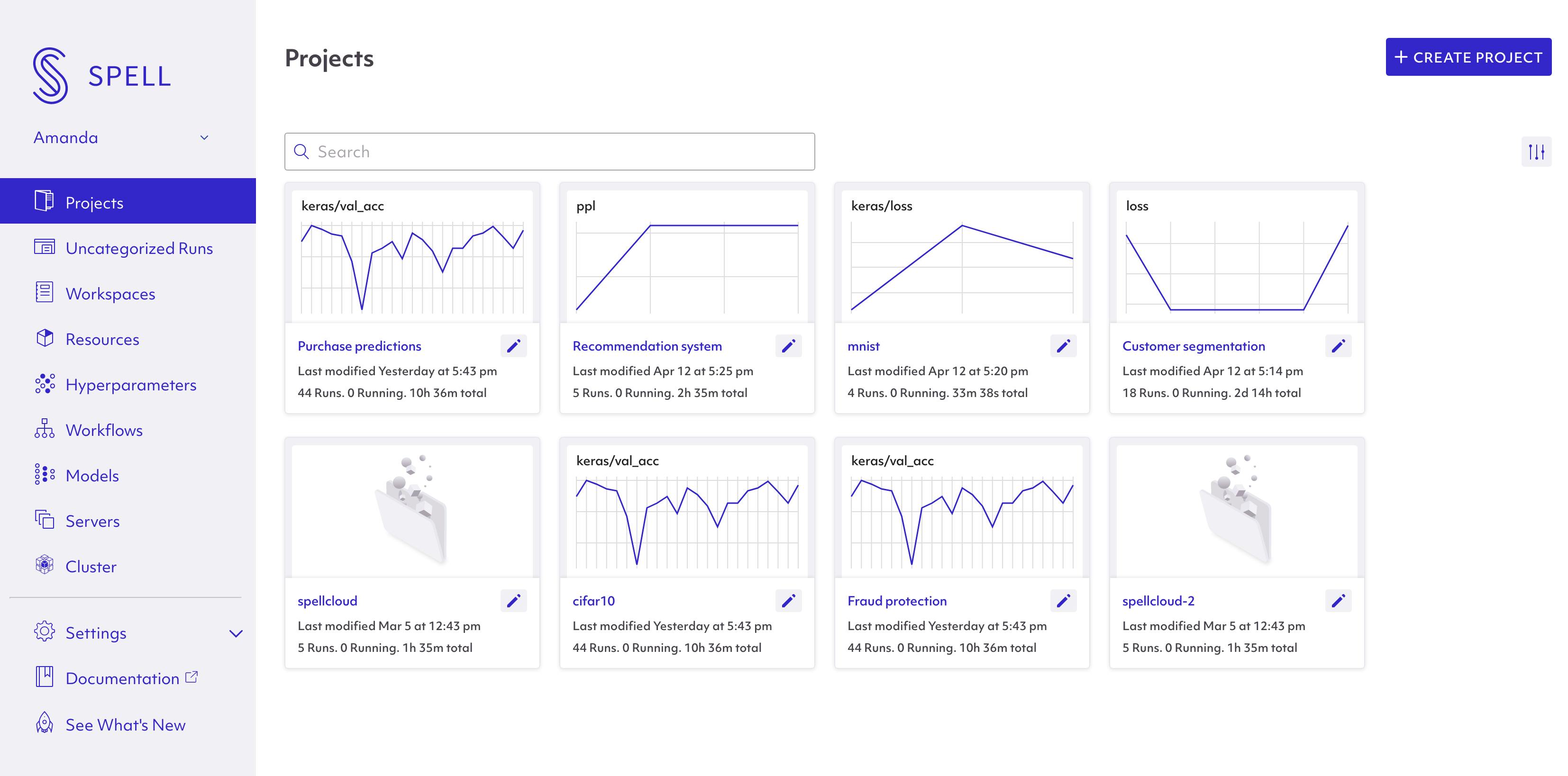Click the project Search field
This screenshot has height=776, width=1568.
[550, 152]
